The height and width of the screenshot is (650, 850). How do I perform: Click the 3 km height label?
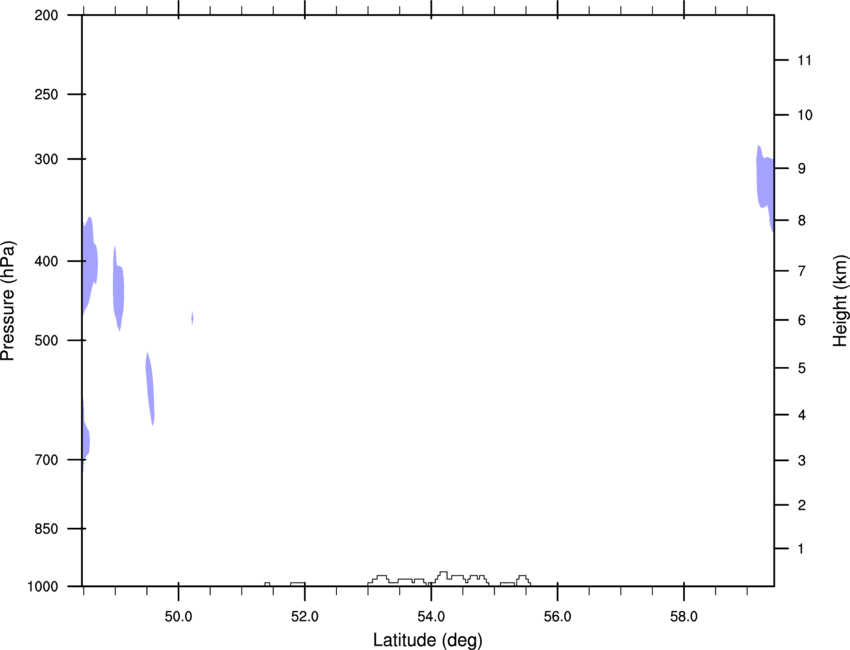[x=801, y=461]
